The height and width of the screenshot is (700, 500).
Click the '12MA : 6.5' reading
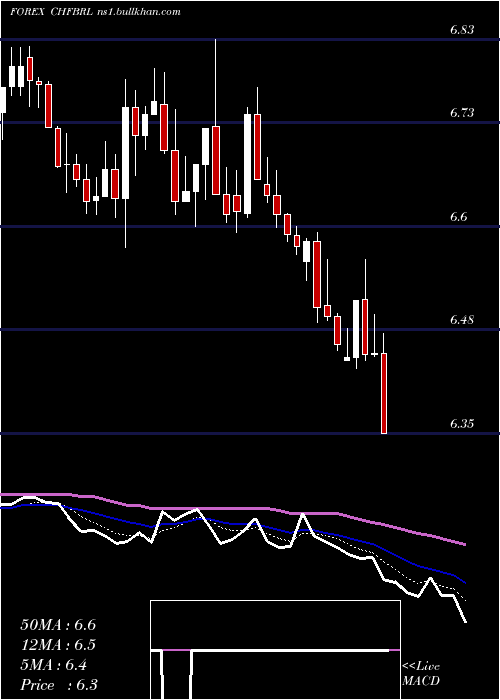58,645
